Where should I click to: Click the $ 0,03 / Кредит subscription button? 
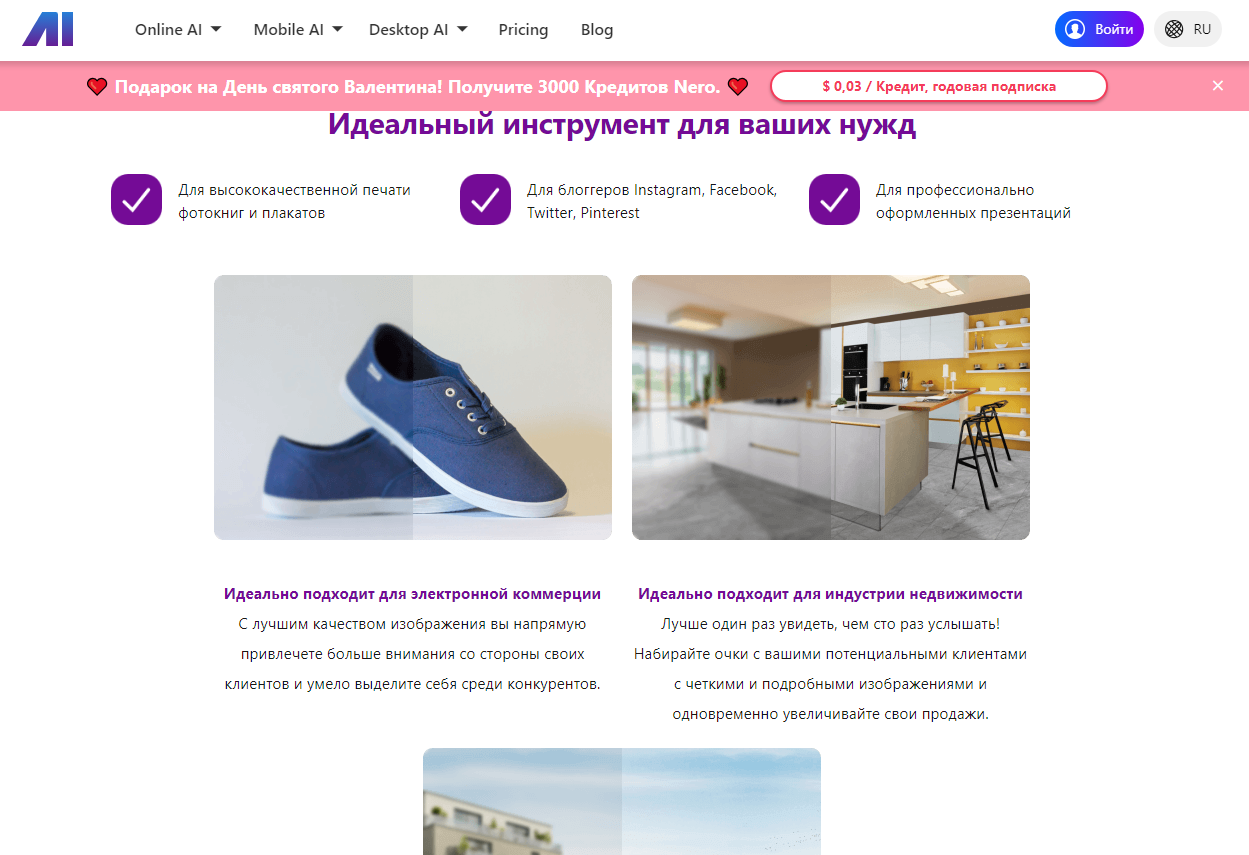pyautogui.click(x=939, y=86)
